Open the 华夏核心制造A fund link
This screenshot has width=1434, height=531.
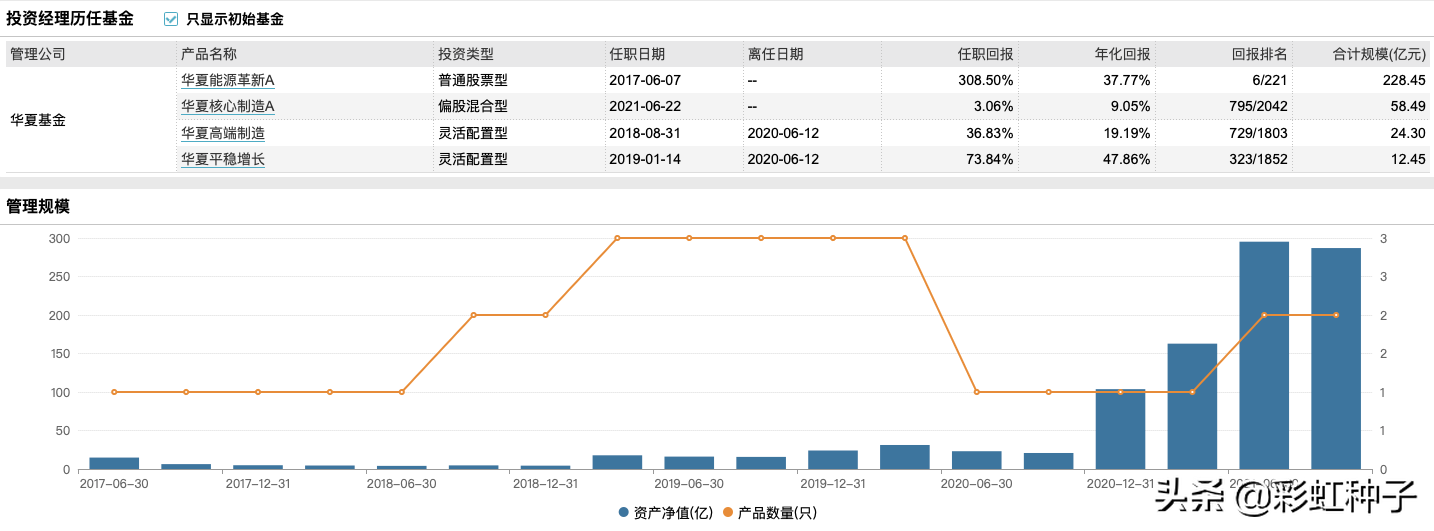coord(228,106)
